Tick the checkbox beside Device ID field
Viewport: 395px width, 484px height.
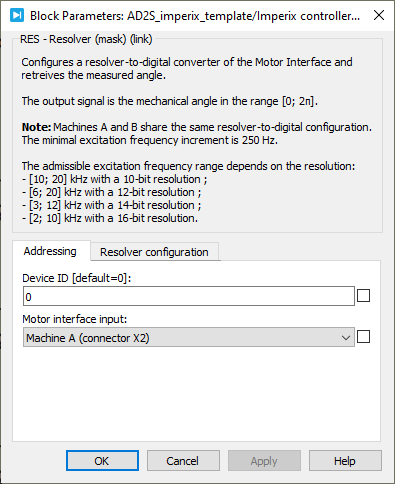pos(363,296)
